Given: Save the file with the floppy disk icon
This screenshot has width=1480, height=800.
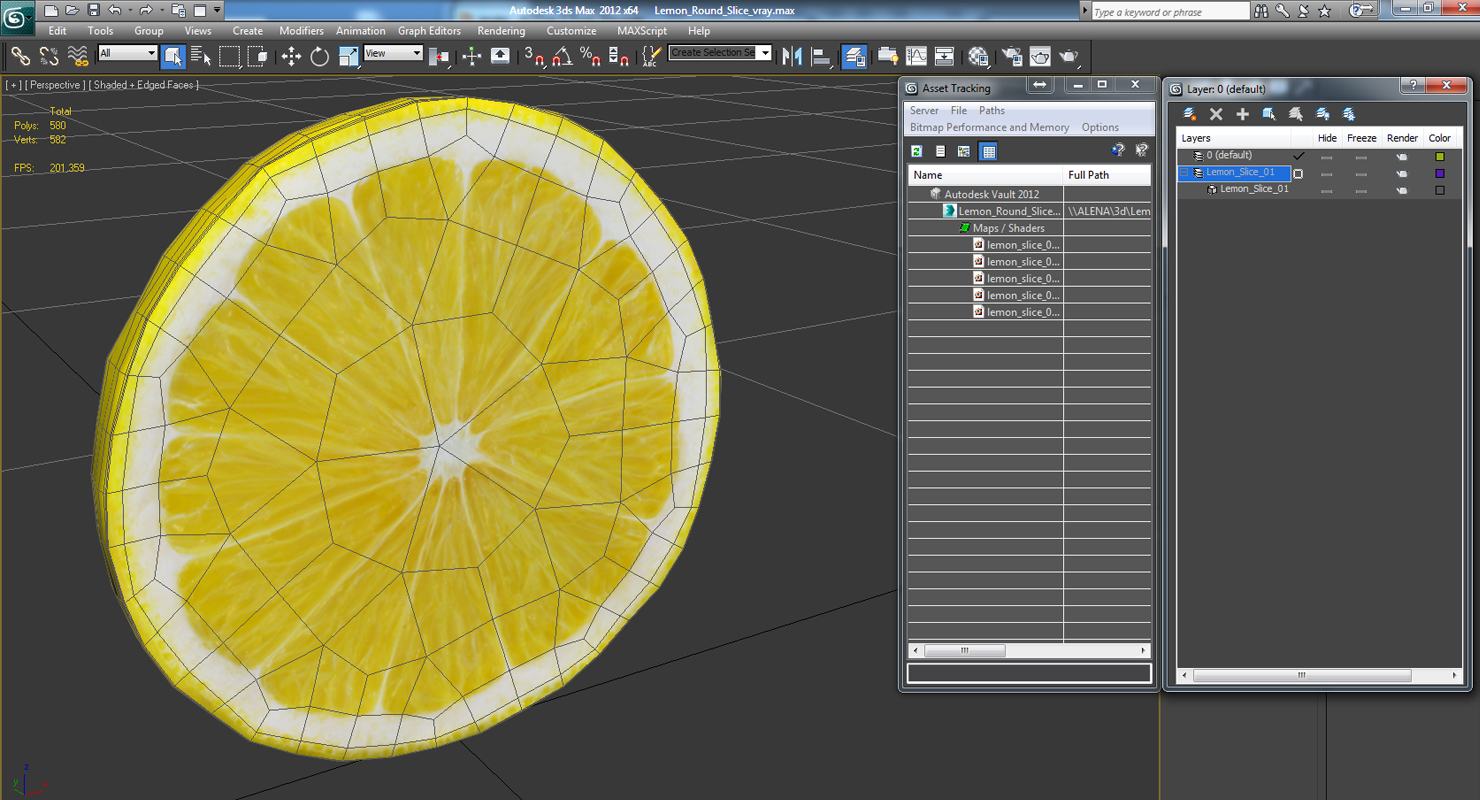Looking at the screenshot, I should point(93,10).
